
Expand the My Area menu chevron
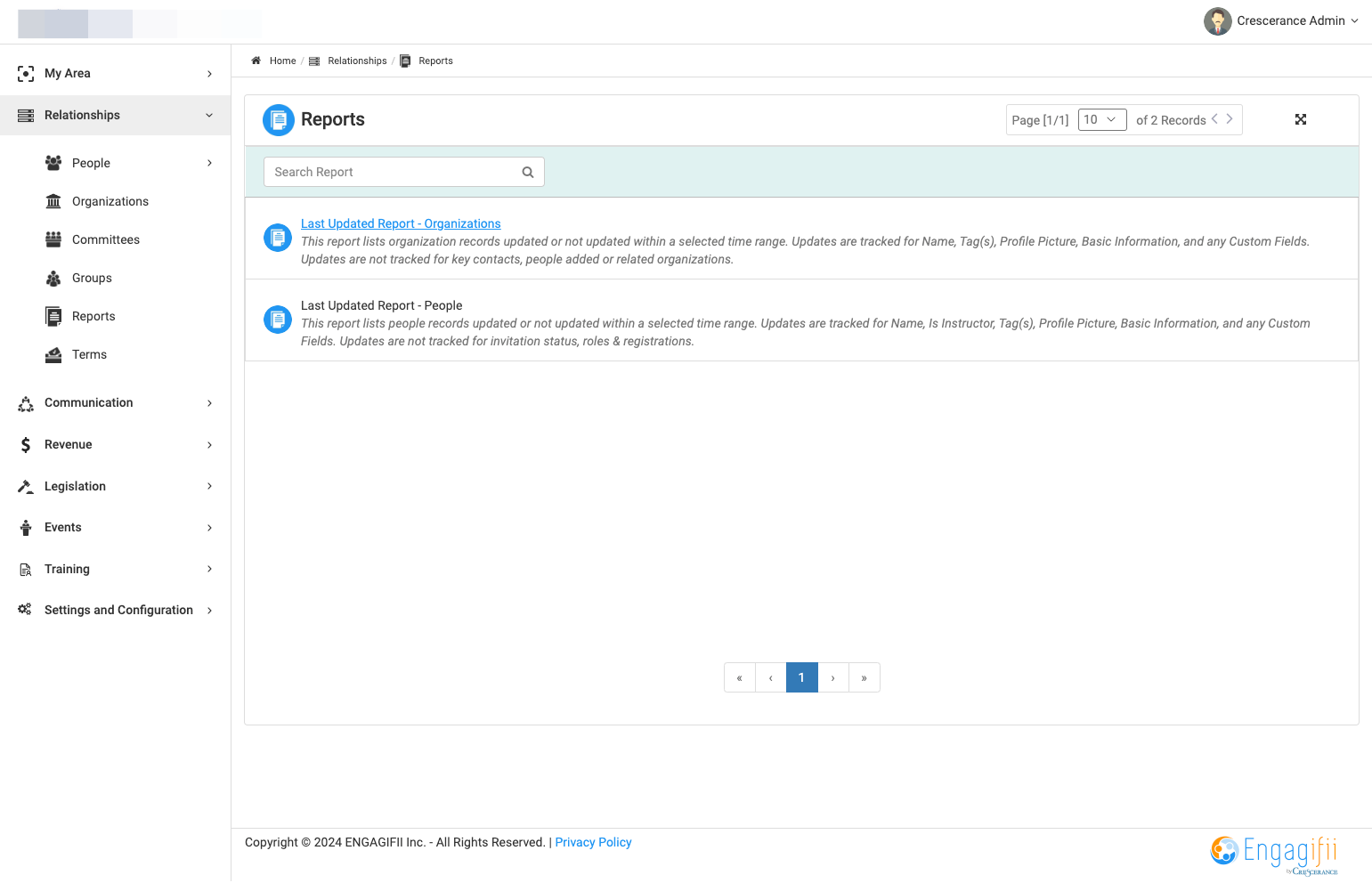point(210,74)
